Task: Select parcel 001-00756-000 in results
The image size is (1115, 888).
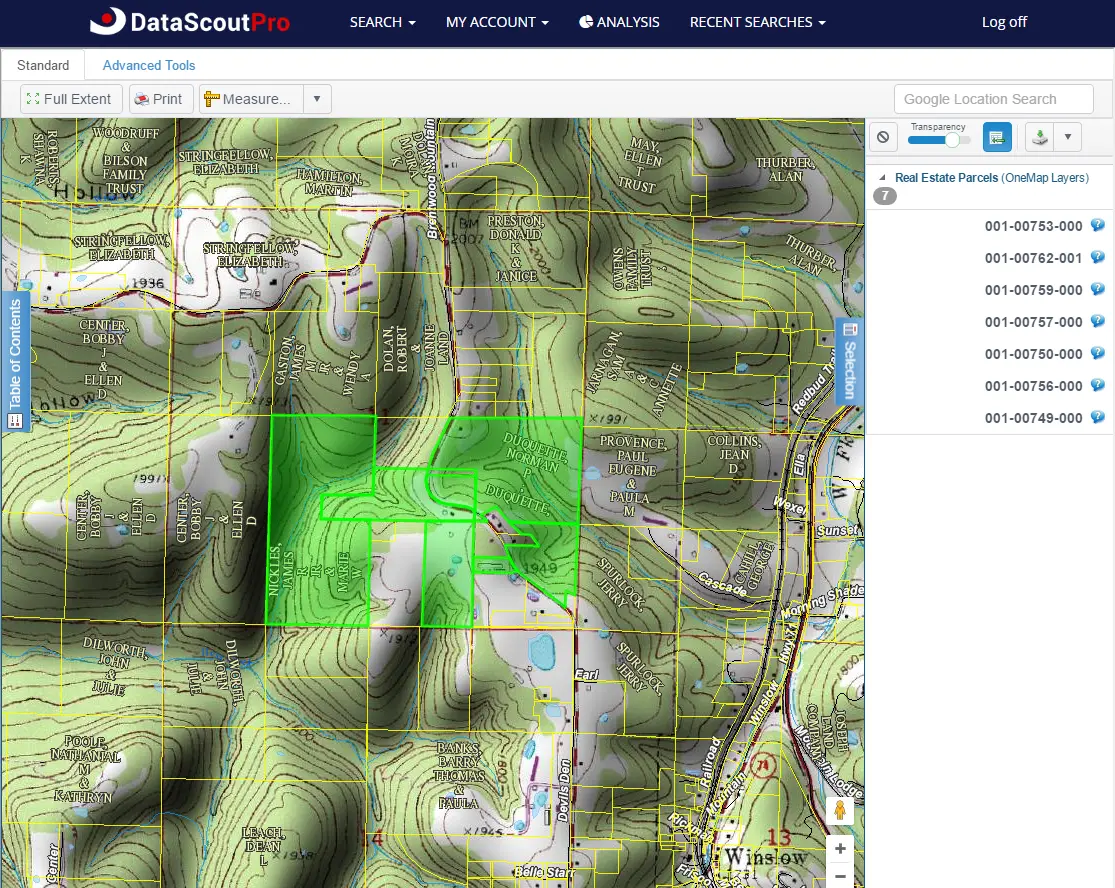Action: 1033,386
